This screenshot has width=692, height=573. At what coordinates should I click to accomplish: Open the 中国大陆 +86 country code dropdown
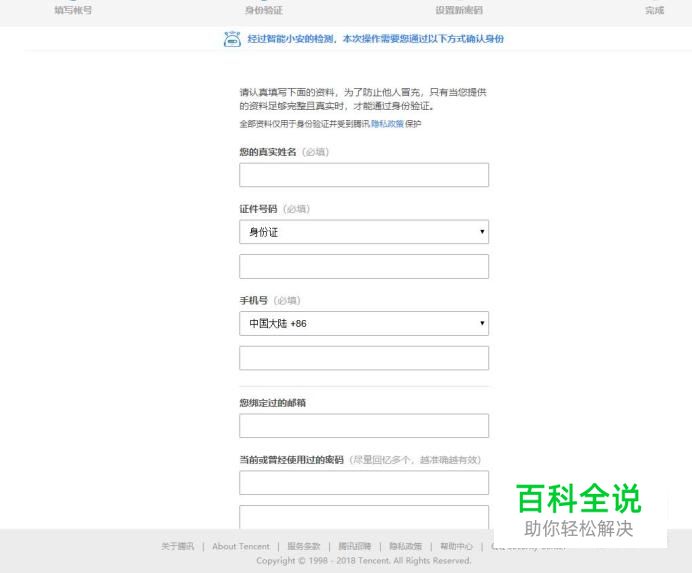tap(364, 324)
